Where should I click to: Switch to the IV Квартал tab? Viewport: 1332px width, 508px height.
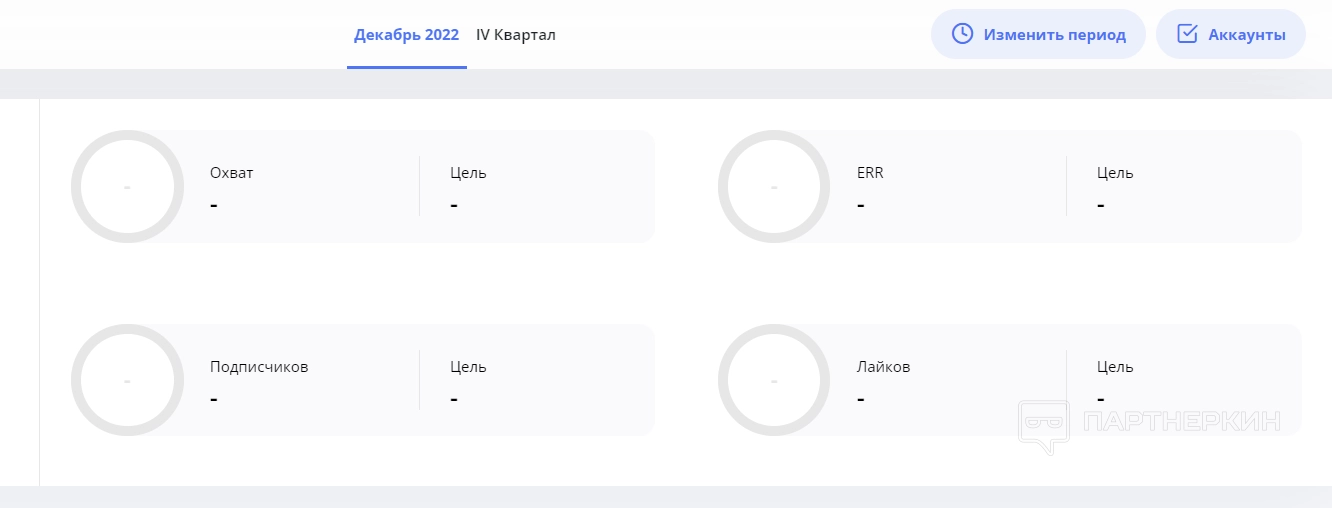516,35
